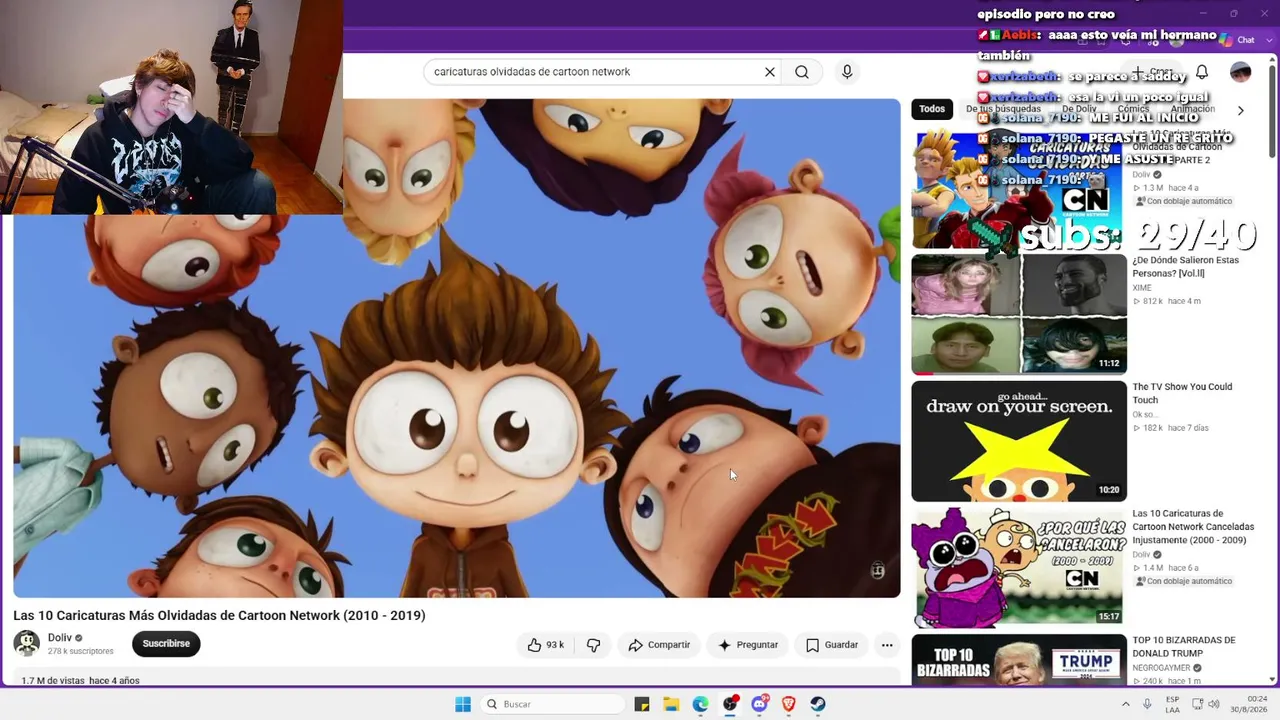
Task: Open the ESP LAA language switcher
Action: click(x=1172, y=704)
